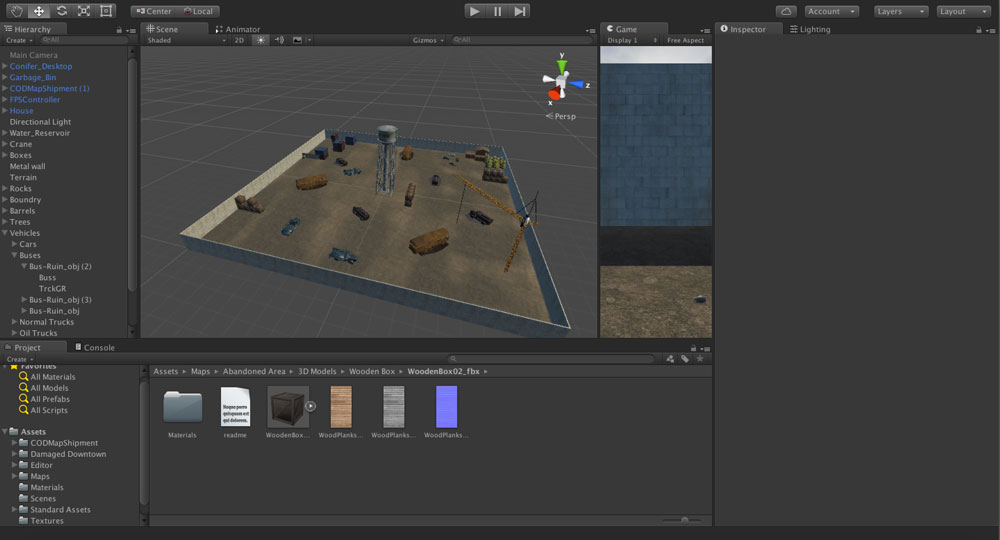1000x540 pixels.
Task: Toggle Scene audio speaker icon
Action: pos(280,40)
